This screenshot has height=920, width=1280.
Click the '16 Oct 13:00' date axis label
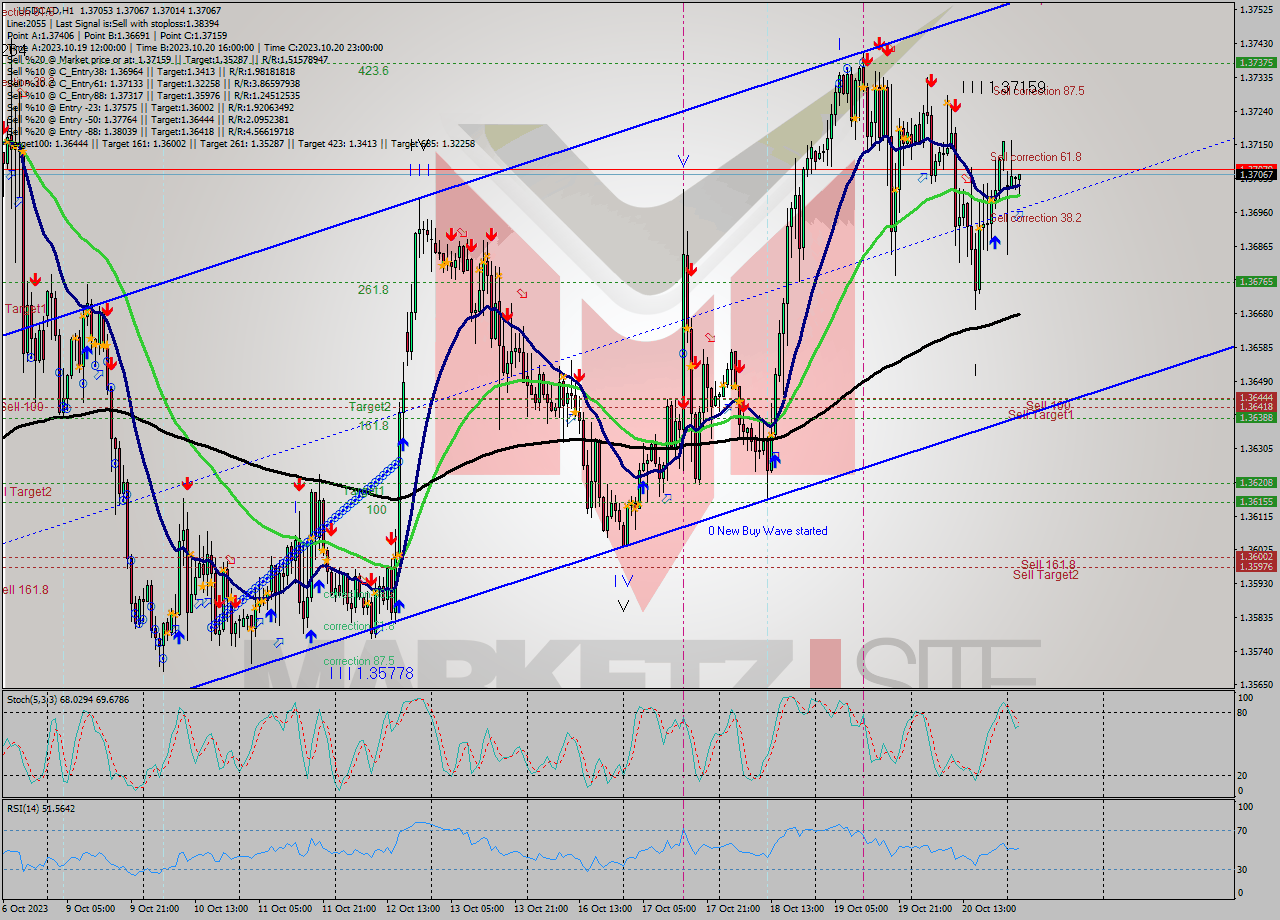click(604, 911)
